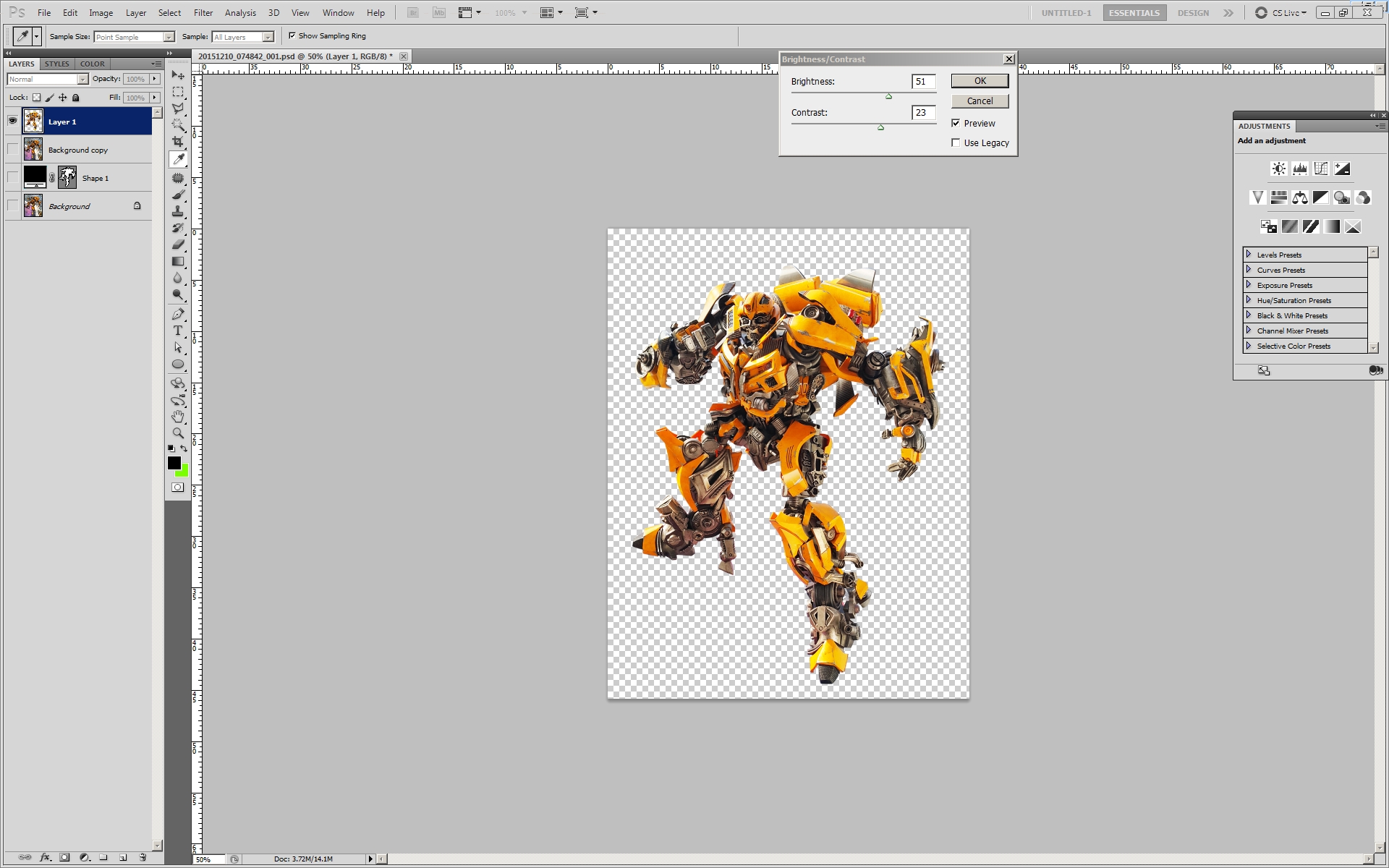Click Cancel in Brightness/Contrast dialog

pyautogui.click(x=980, y=101)
